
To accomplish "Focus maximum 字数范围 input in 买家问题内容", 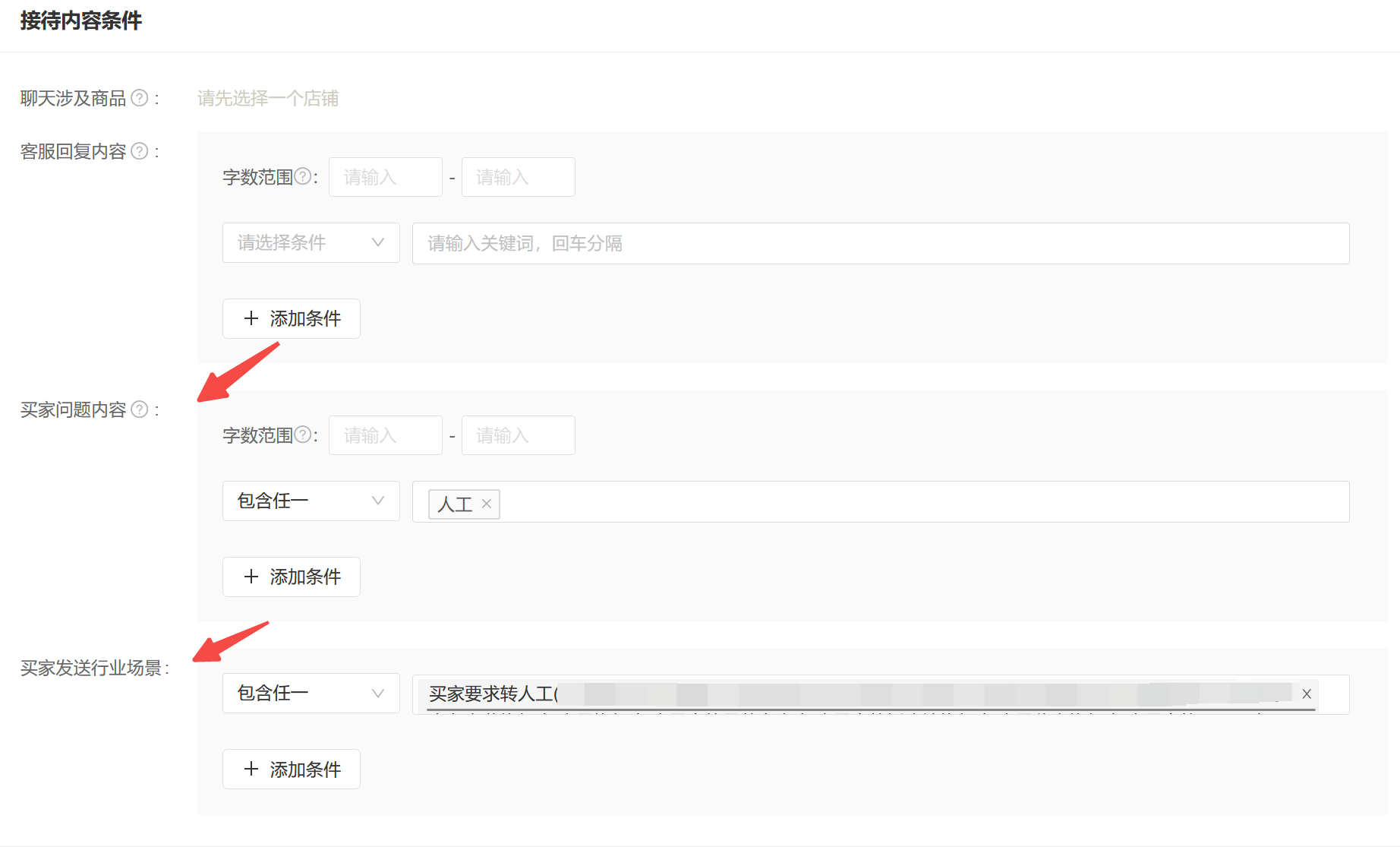I will [x=519, y=435].
